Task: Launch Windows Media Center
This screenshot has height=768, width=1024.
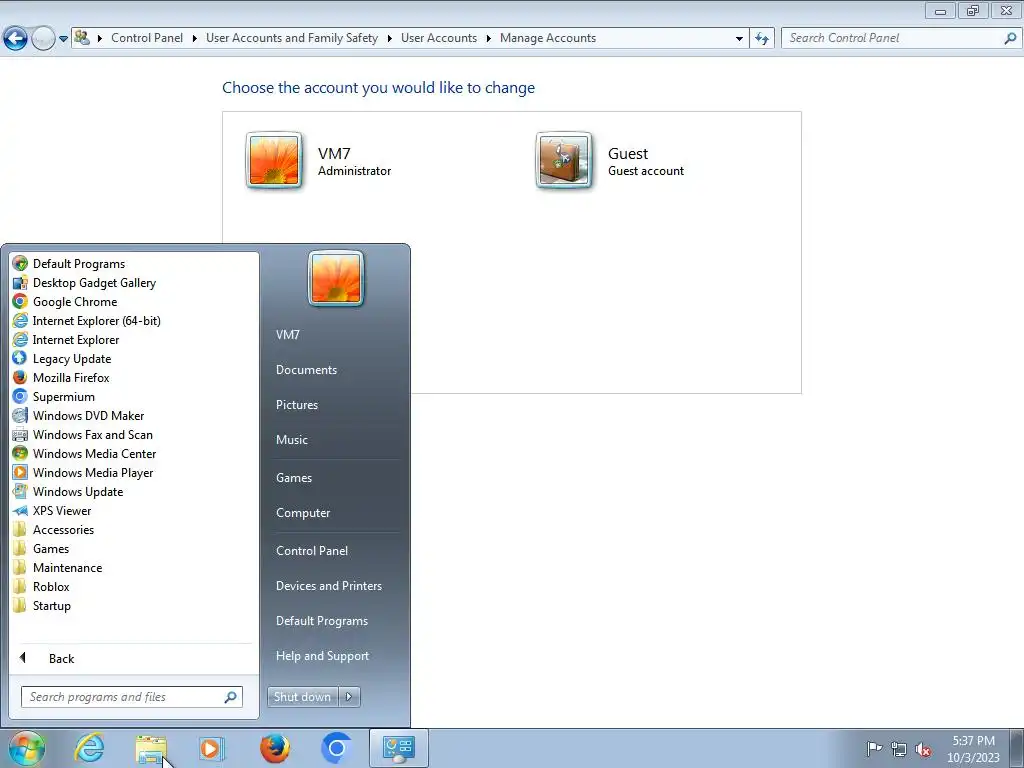Action: [84, 453]
